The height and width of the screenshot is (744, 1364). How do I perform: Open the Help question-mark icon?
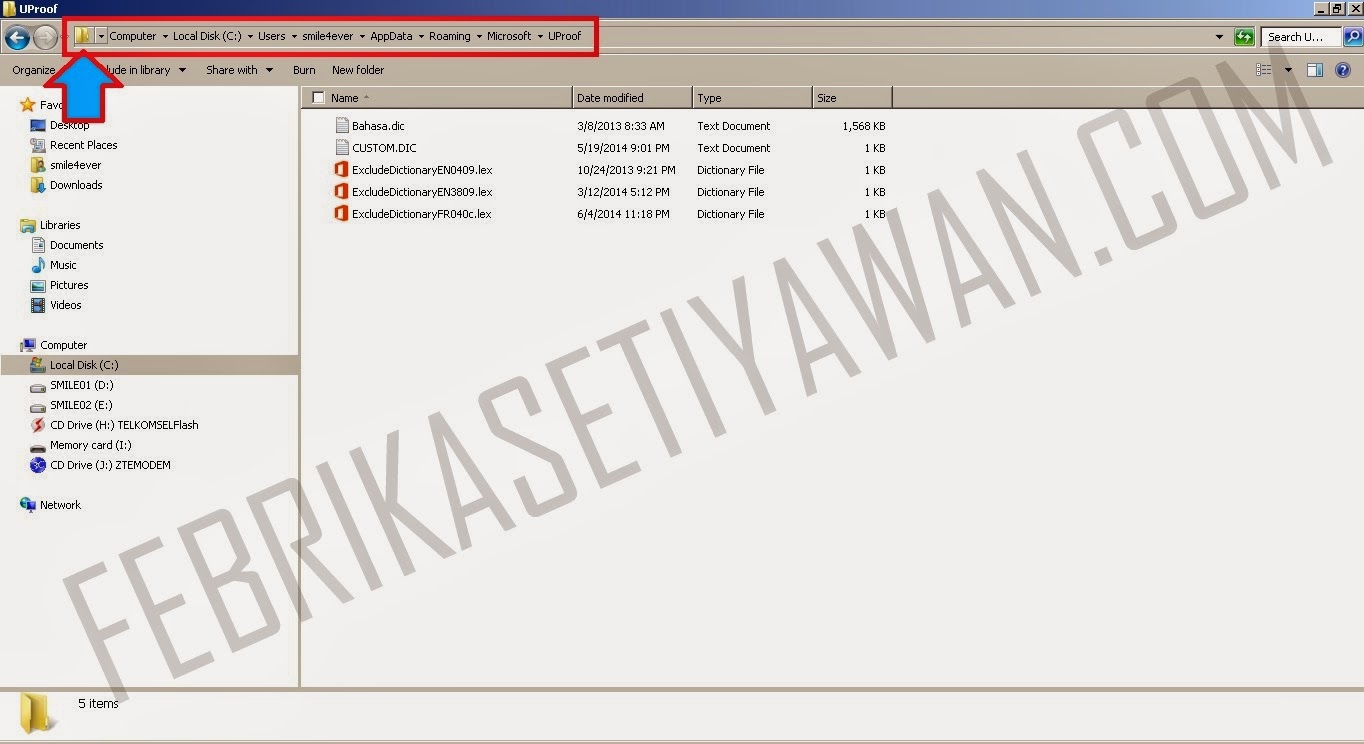[1343, 70]
